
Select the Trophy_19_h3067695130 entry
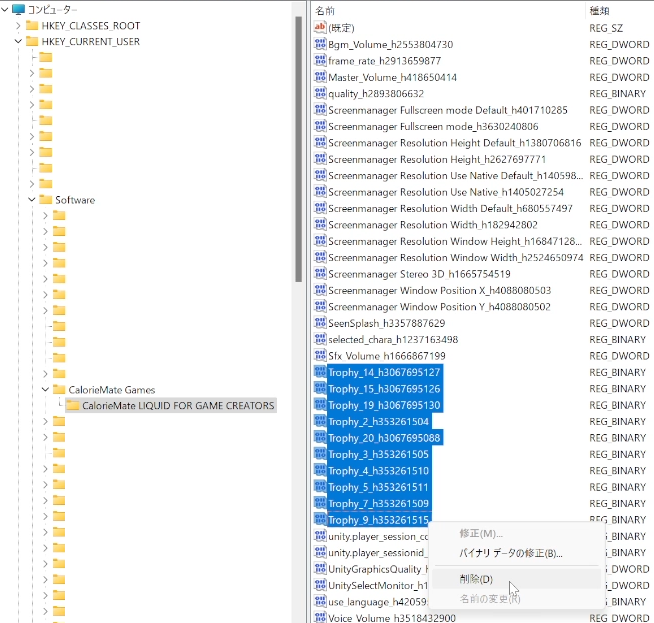384,405
